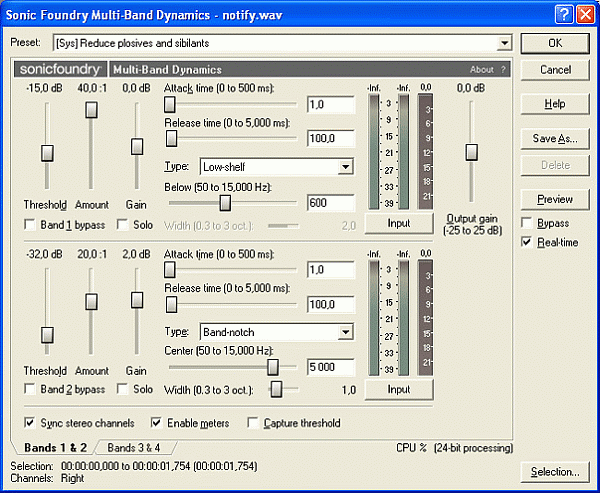600x493 pixels.
Task: Click the Center frequency field showing 5 000
Action: [331, 367]
